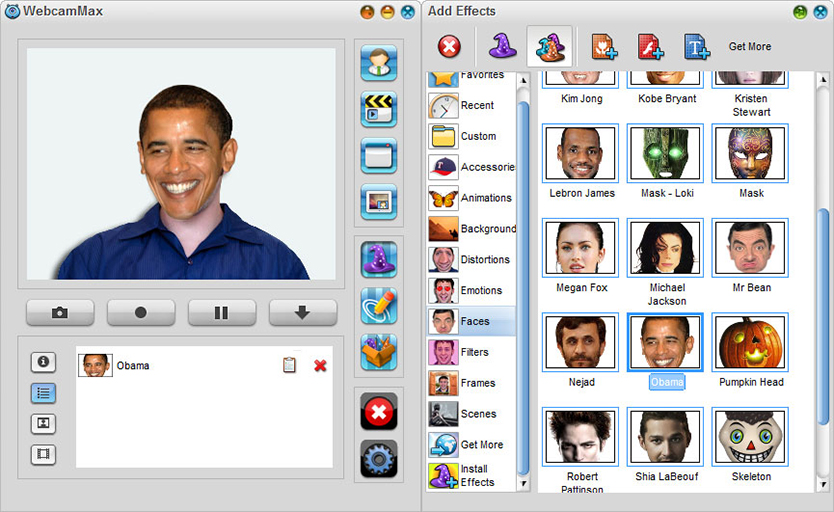
Task: Apply the Pumpkin Head effect
Action: point(750,342)
